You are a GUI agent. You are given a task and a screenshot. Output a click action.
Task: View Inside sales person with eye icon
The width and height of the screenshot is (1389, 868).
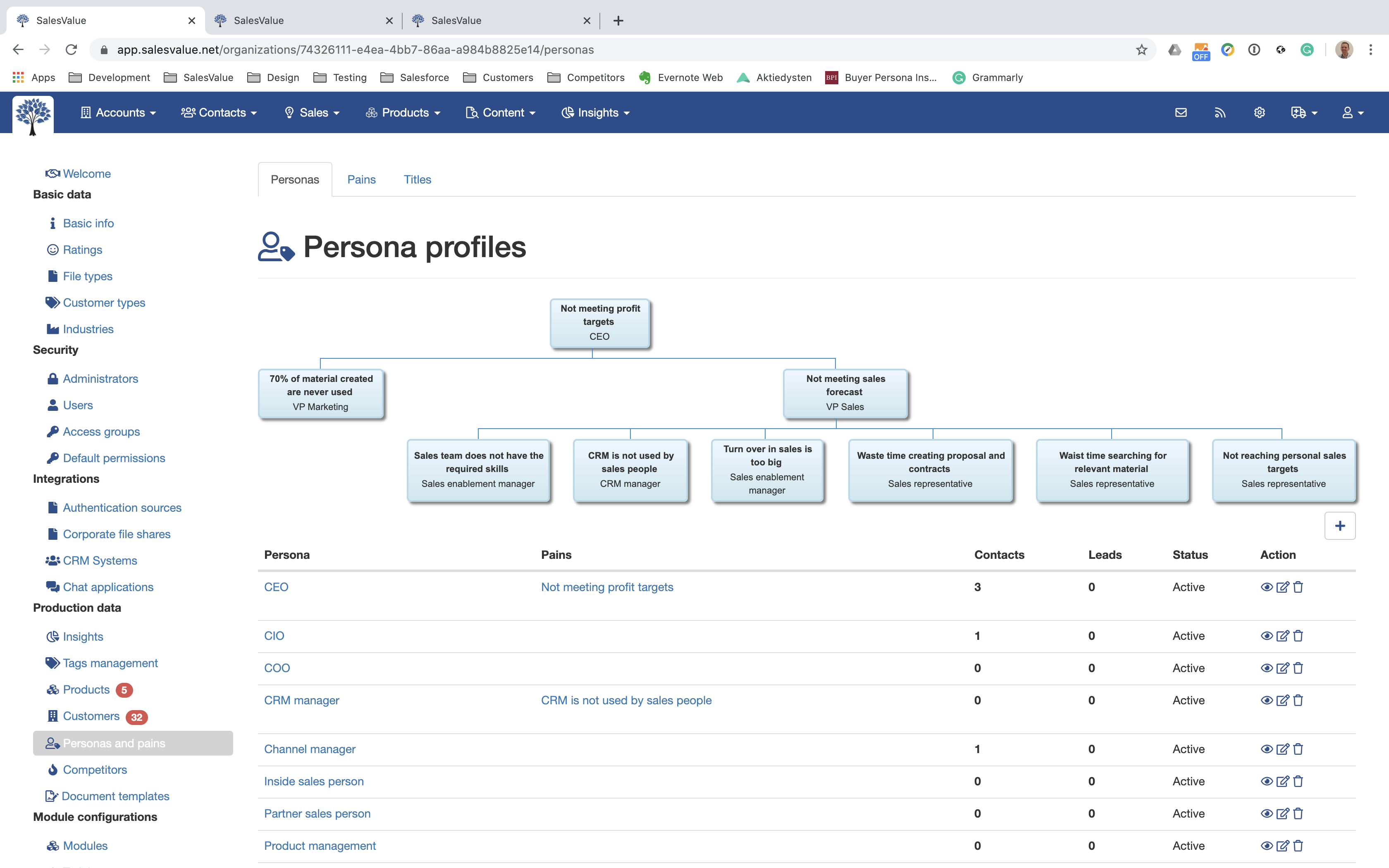(1266, 781)
